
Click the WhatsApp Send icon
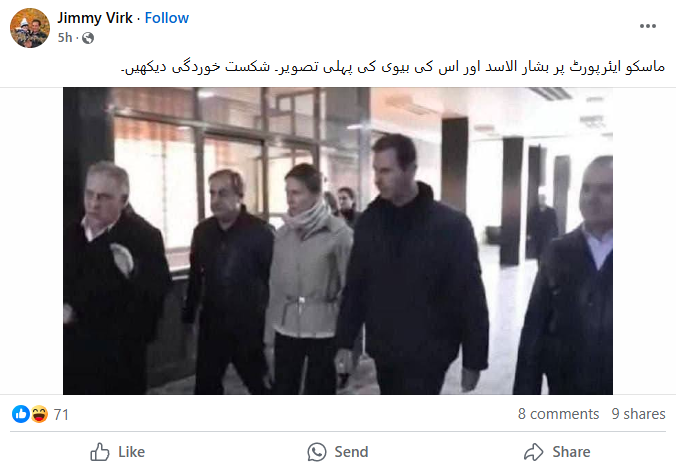[x=317, y=452]
